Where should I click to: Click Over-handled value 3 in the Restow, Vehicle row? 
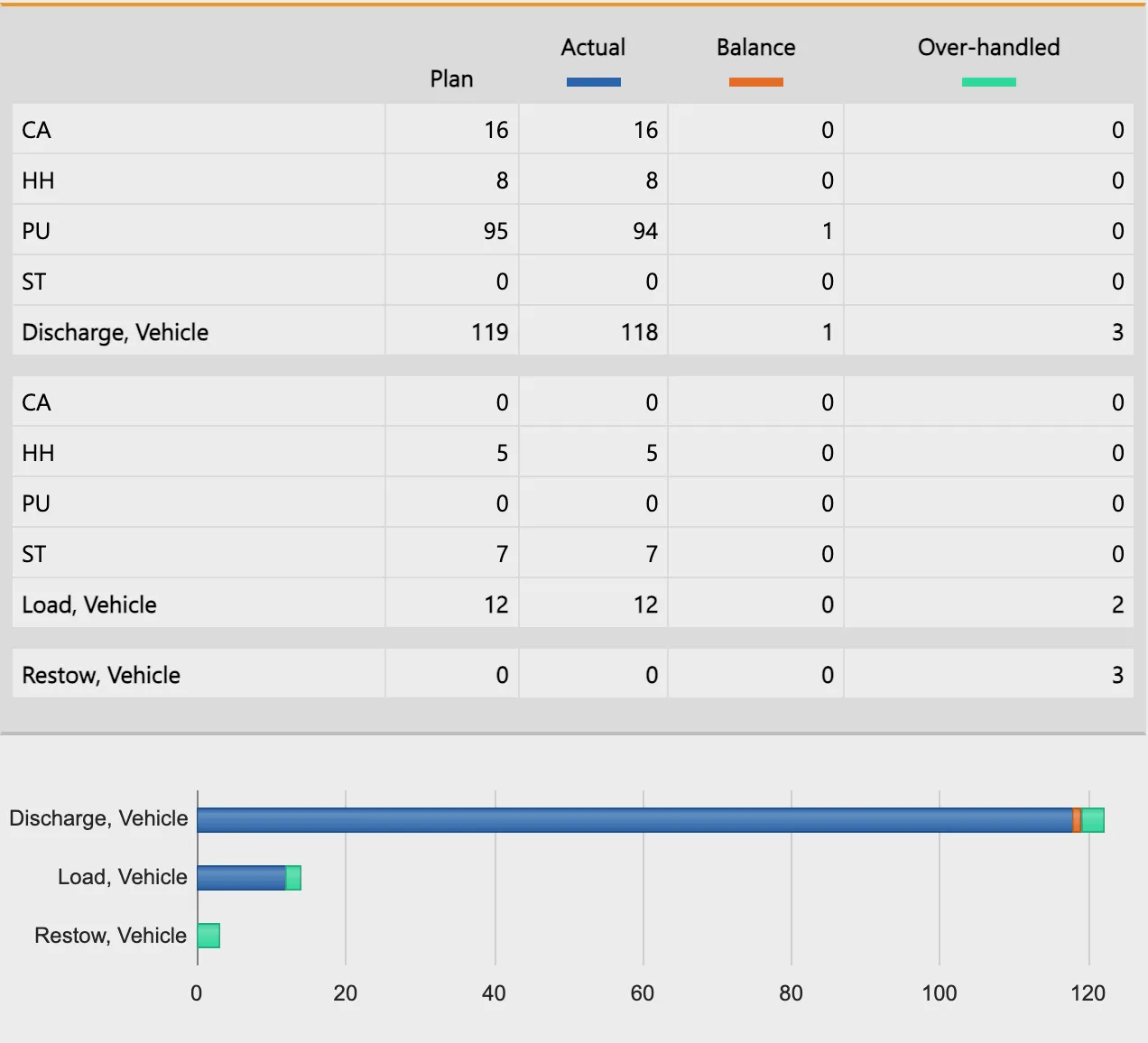point(1117,675)
